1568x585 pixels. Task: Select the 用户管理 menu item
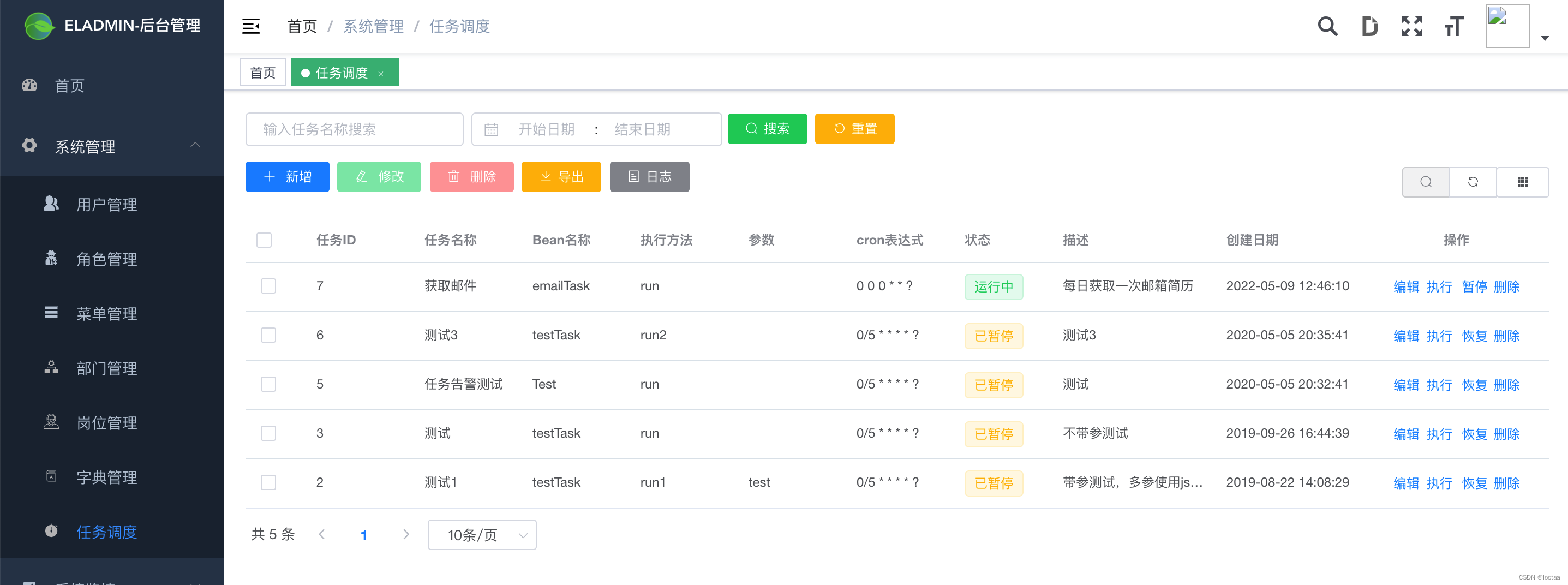(x=112, y=204)
